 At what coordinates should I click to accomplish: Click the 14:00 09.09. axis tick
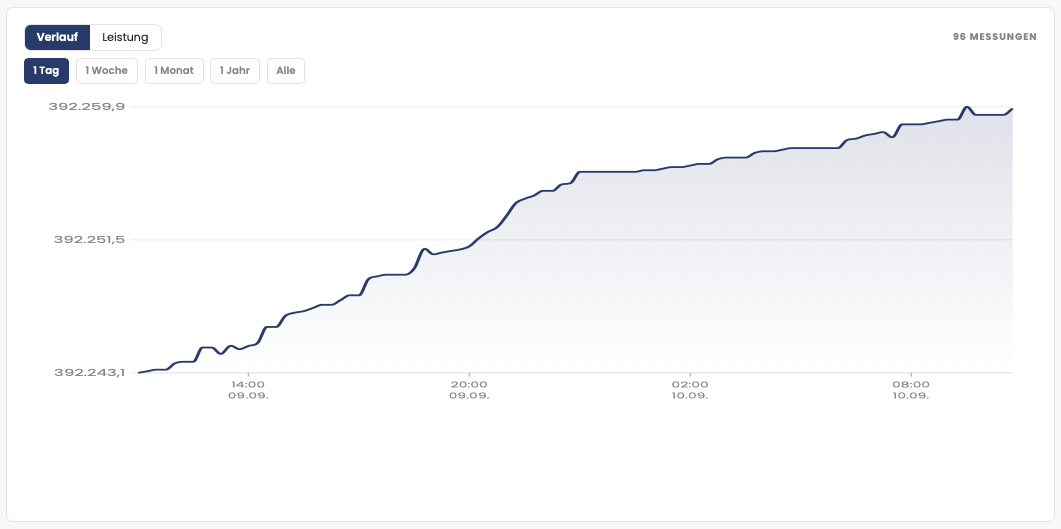click(248, 389)
